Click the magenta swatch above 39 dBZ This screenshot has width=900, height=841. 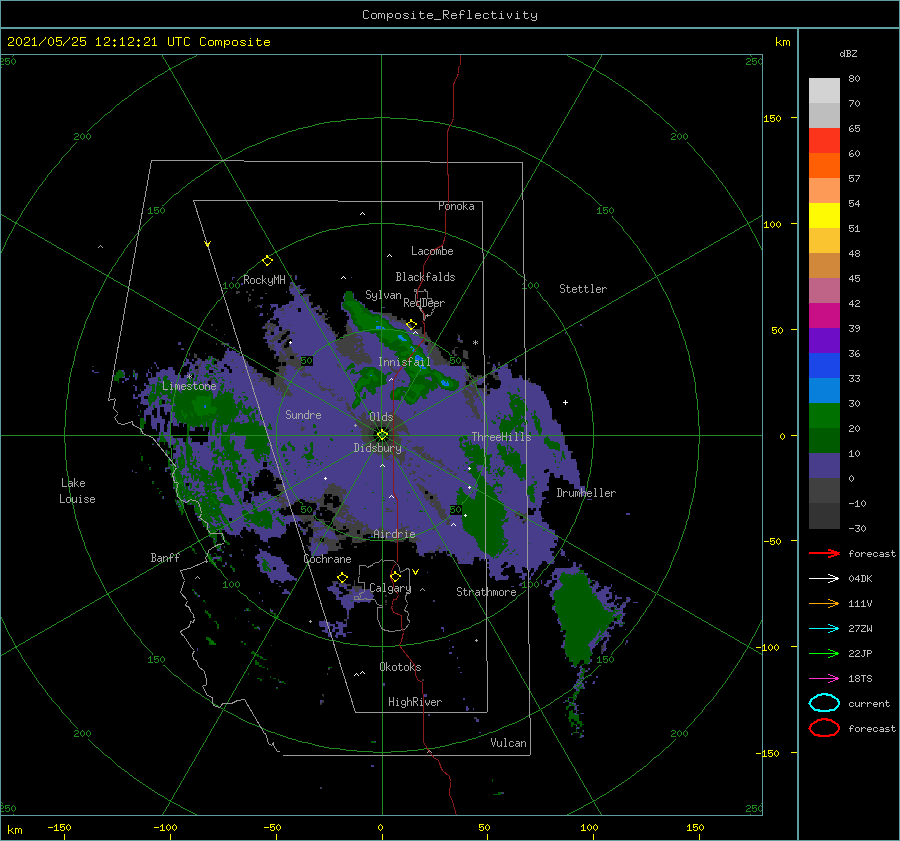pos(824,316)
